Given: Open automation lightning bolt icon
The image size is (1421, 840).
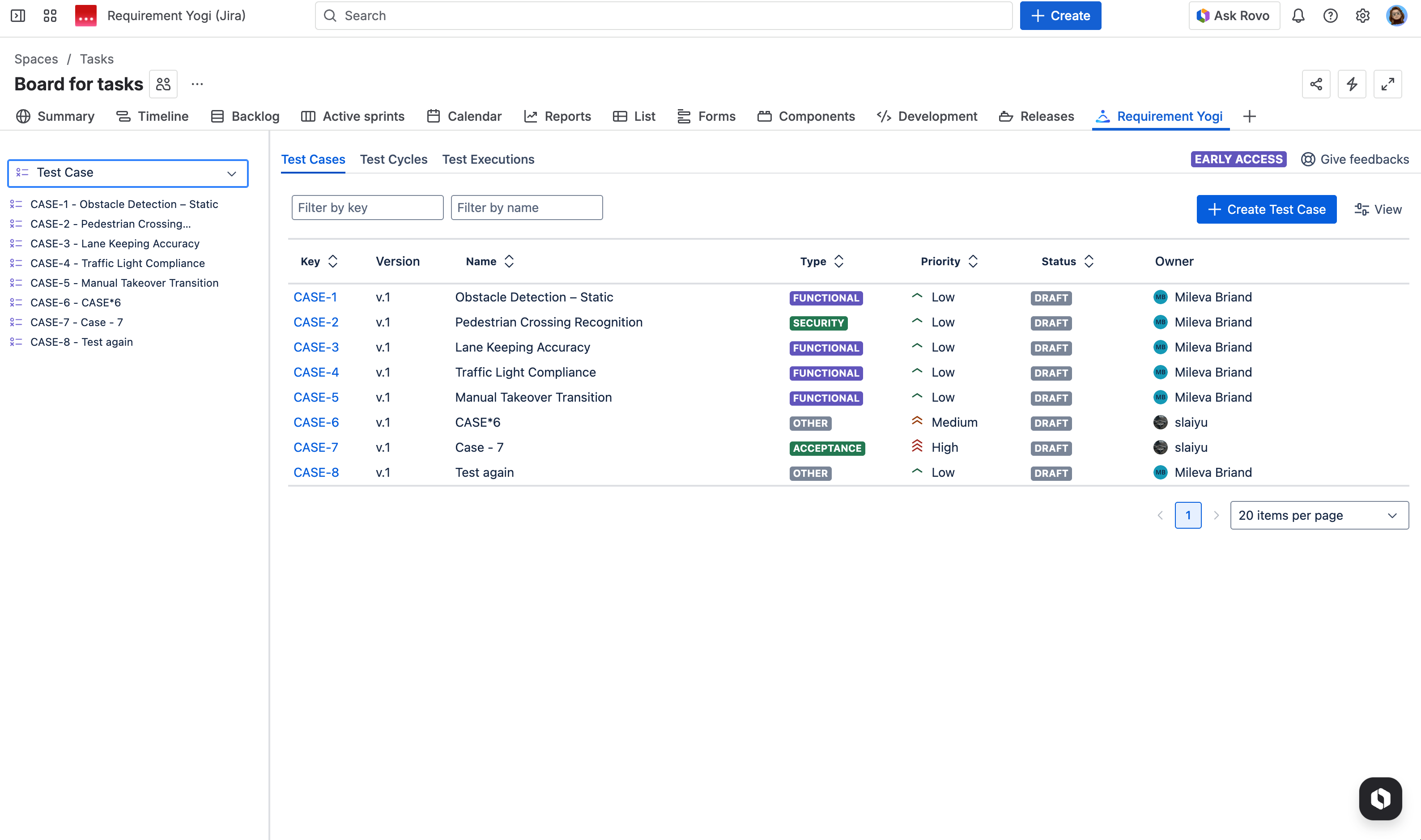Looking at the screenshot, I should tap(1351, 85).
